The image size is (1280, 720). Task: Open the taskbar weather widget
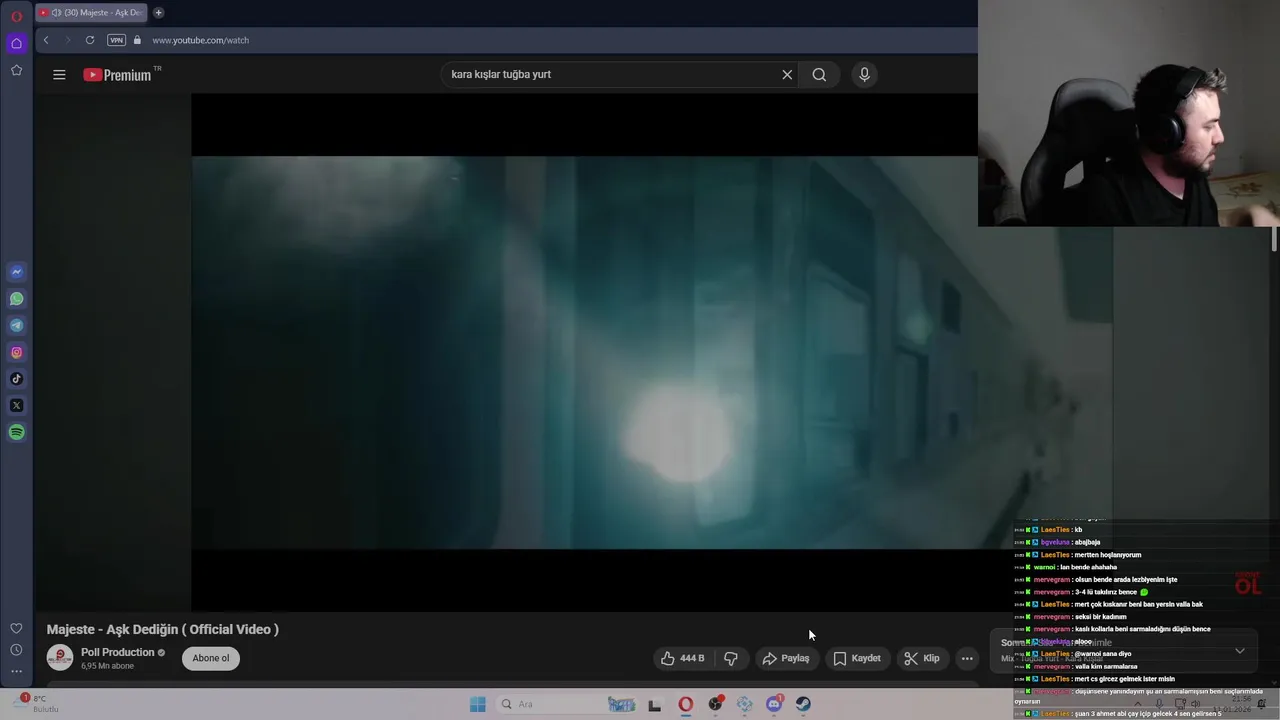(37, 703)
